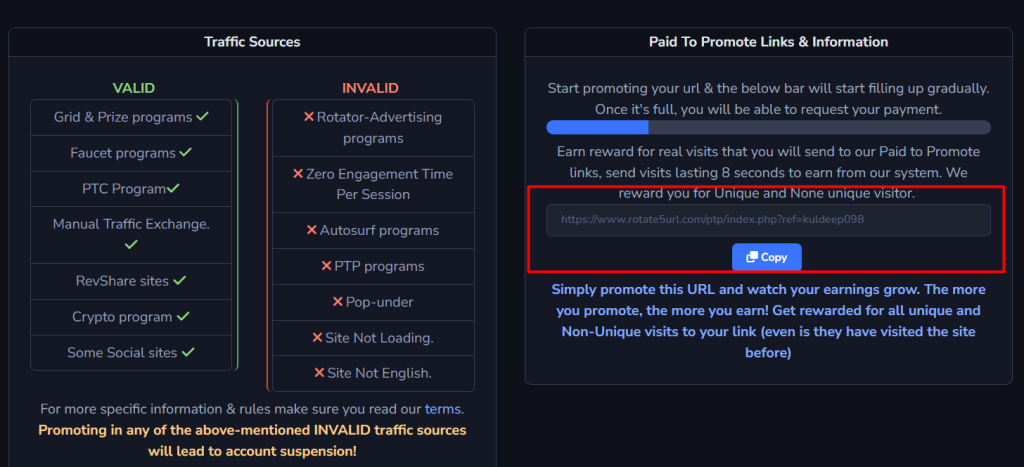Open the terms link

pyautogui.click(x=443, y=409)
